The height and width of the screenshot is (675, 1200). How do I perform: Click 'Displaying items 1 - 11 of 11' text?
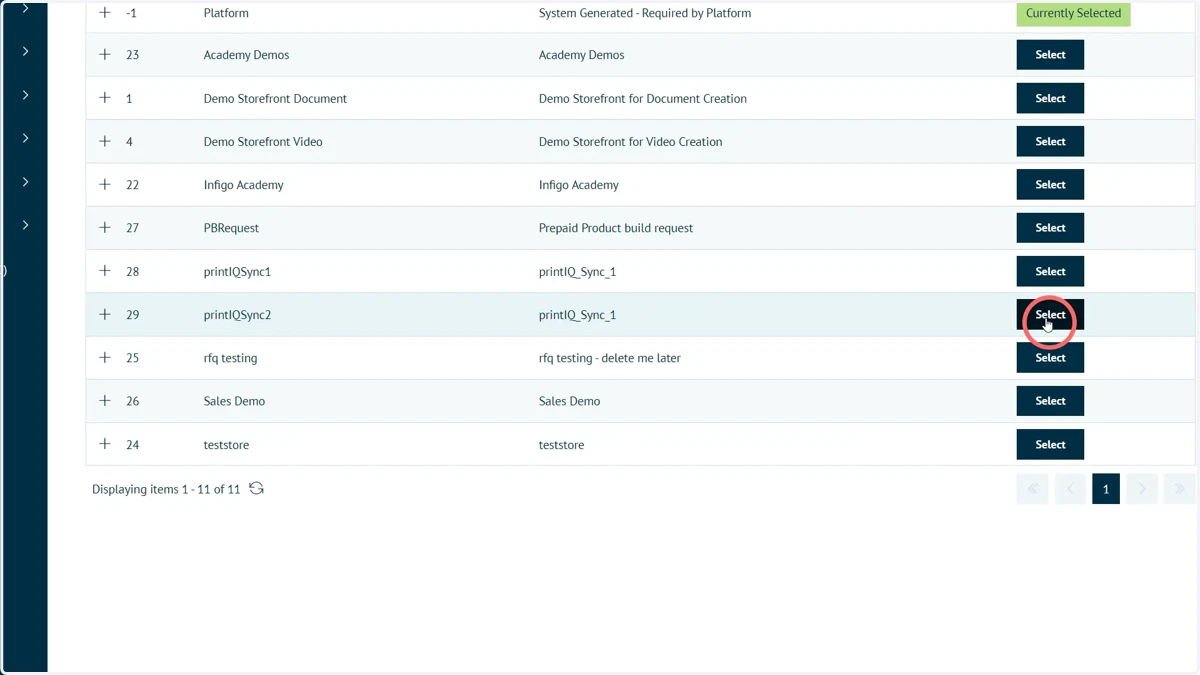click(x=166, y=489)
